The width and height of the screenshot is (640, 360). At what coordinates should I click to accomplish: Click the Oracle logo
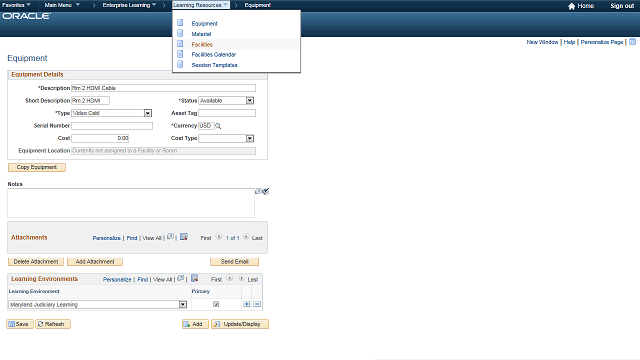click(x=27, y=16)
